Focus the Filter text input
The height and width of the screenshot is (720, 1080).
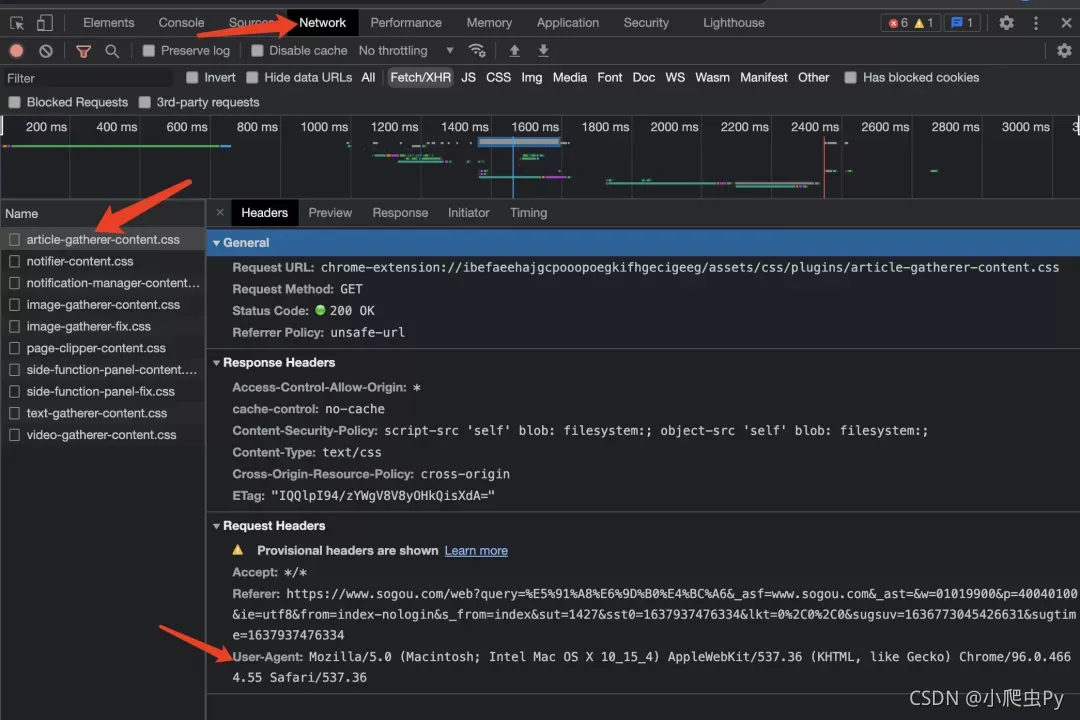click(x=88, y=78)
